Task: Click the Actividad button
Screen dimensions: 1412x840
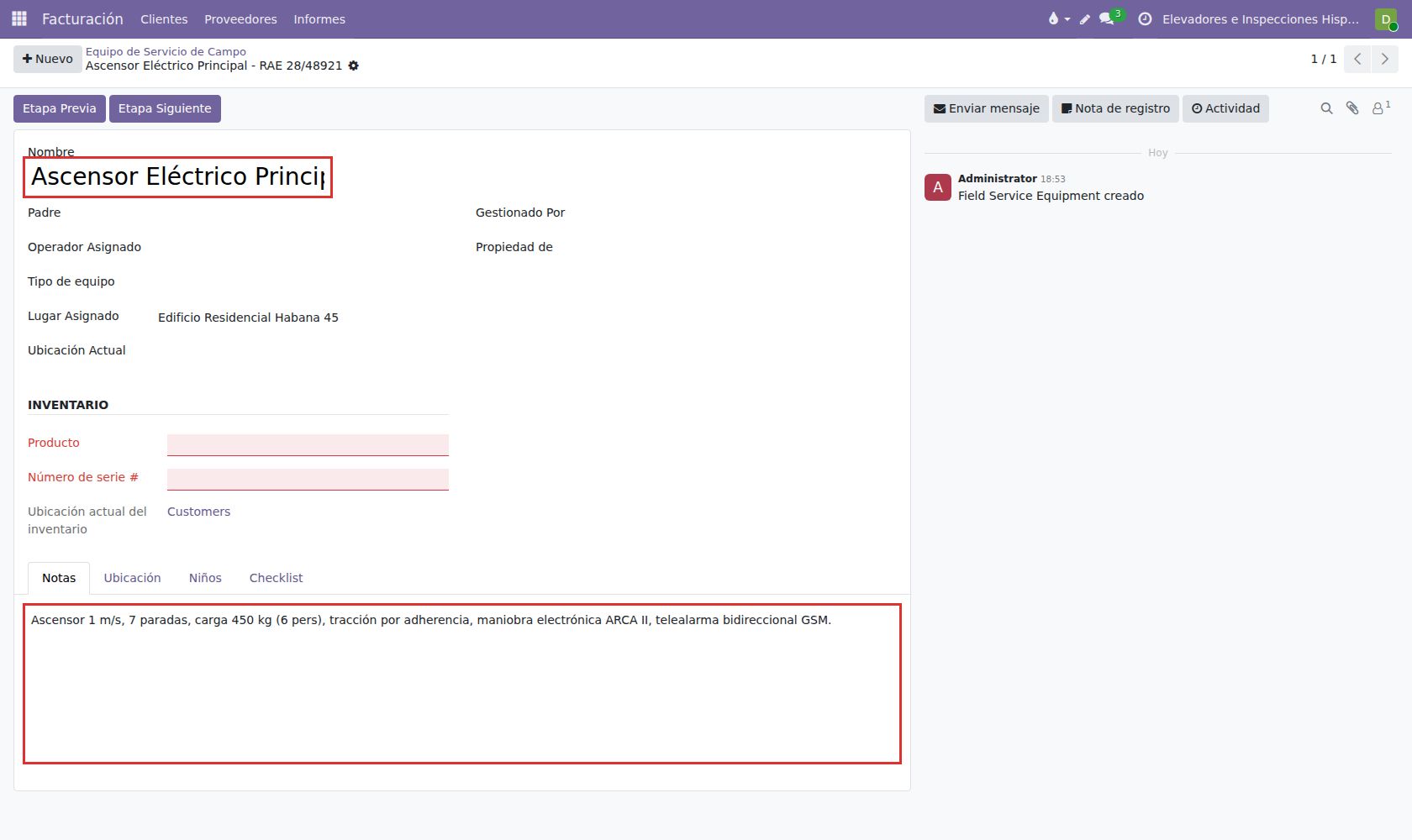Action: pyautogui.click(x=1225, y=108)
